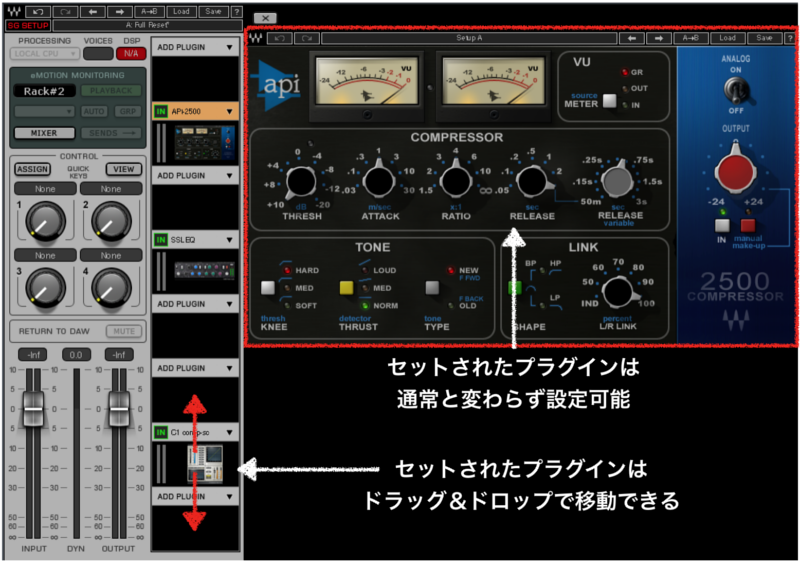Click the L/R LINK percent knob
This screenshot has width=800, height=565.
[x=618, y=292]
